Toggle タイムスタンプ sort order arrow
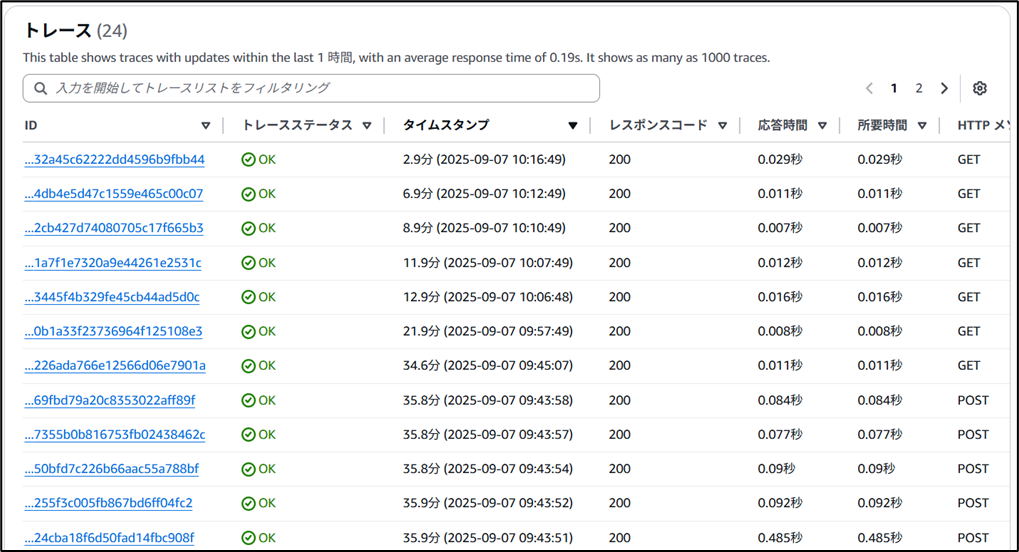The width and height of the screenshot is (1019, 552). [x=573, y=126]
